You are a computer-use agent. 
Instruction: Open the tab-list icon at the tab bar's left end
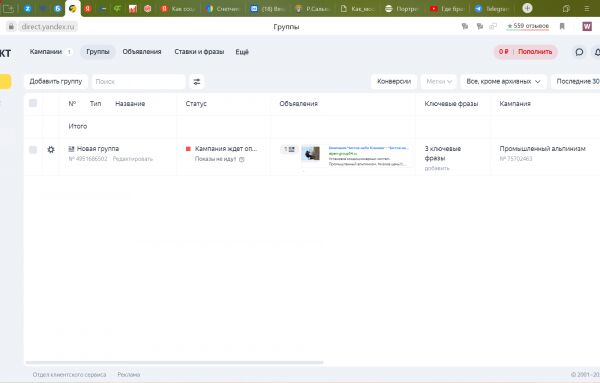[x=8, y=8]
